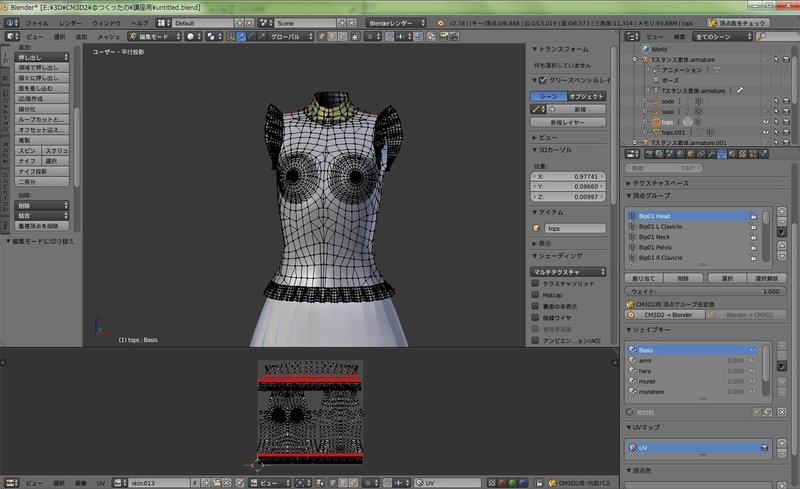This screenshot has width=800, height=489.
Task: Enable the テクスチャソリッド checkbox
Action: pyautogui.click(x=535, y=283)
